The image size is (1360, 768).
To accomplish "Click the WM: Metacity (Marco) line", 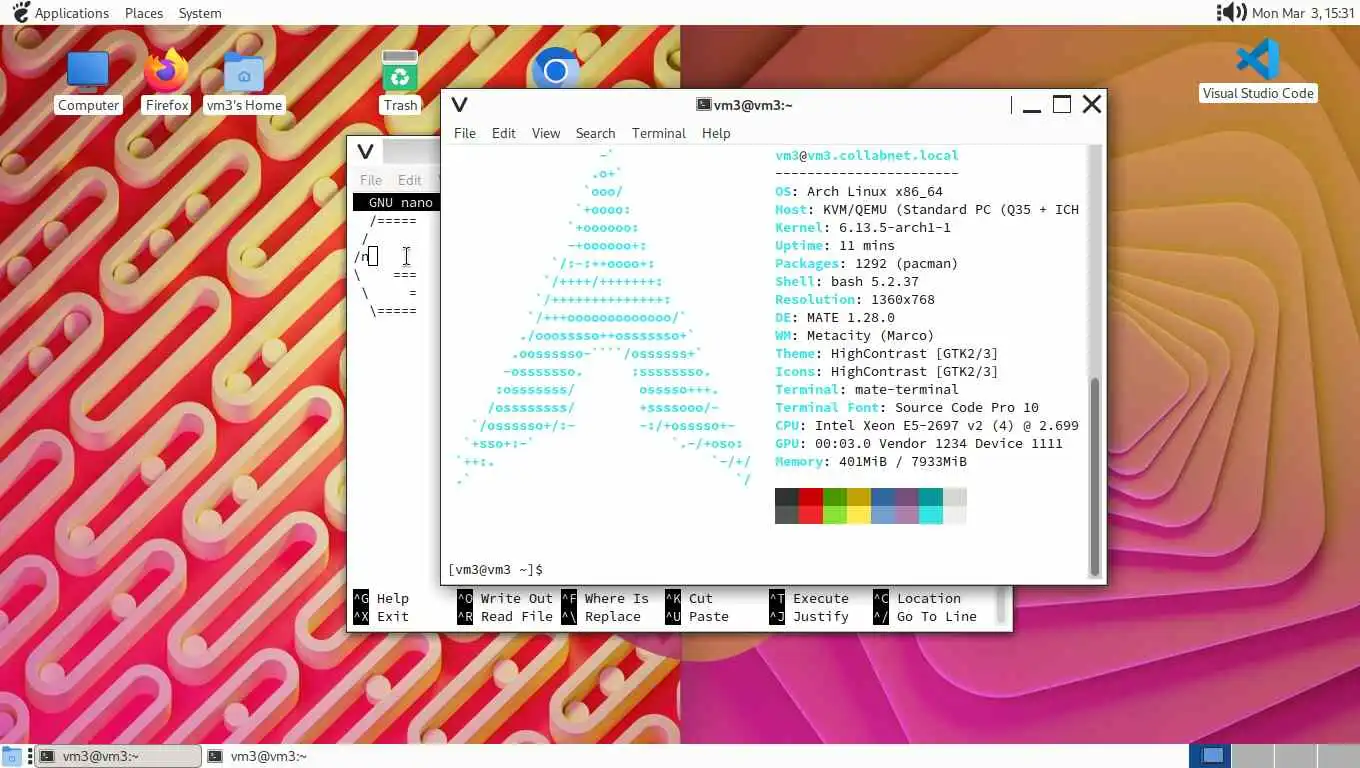I will [x=855, y=335].
